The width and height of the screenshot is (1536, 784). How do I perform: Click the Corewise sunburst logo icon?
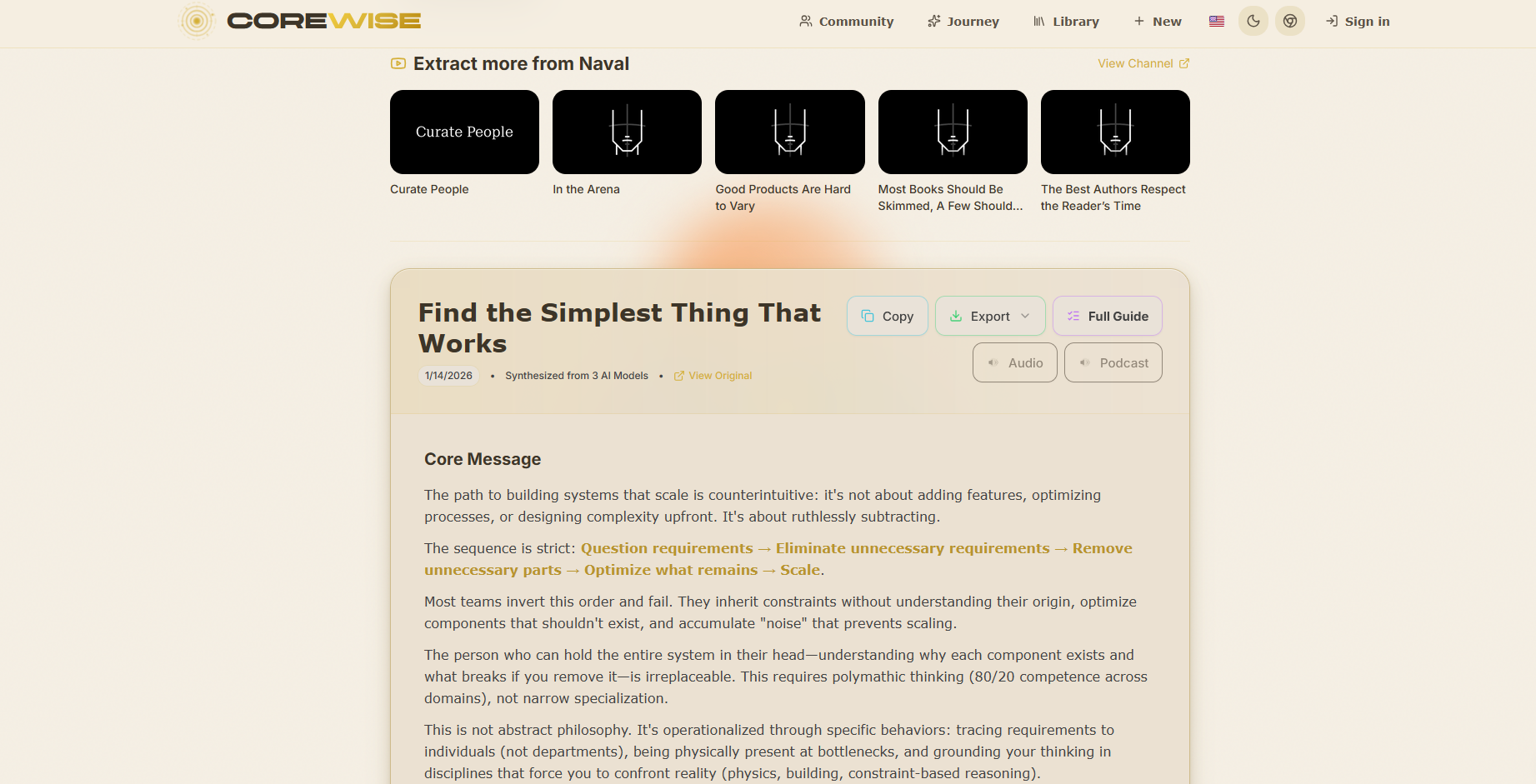pyautogui.click(x=198, y=21)
